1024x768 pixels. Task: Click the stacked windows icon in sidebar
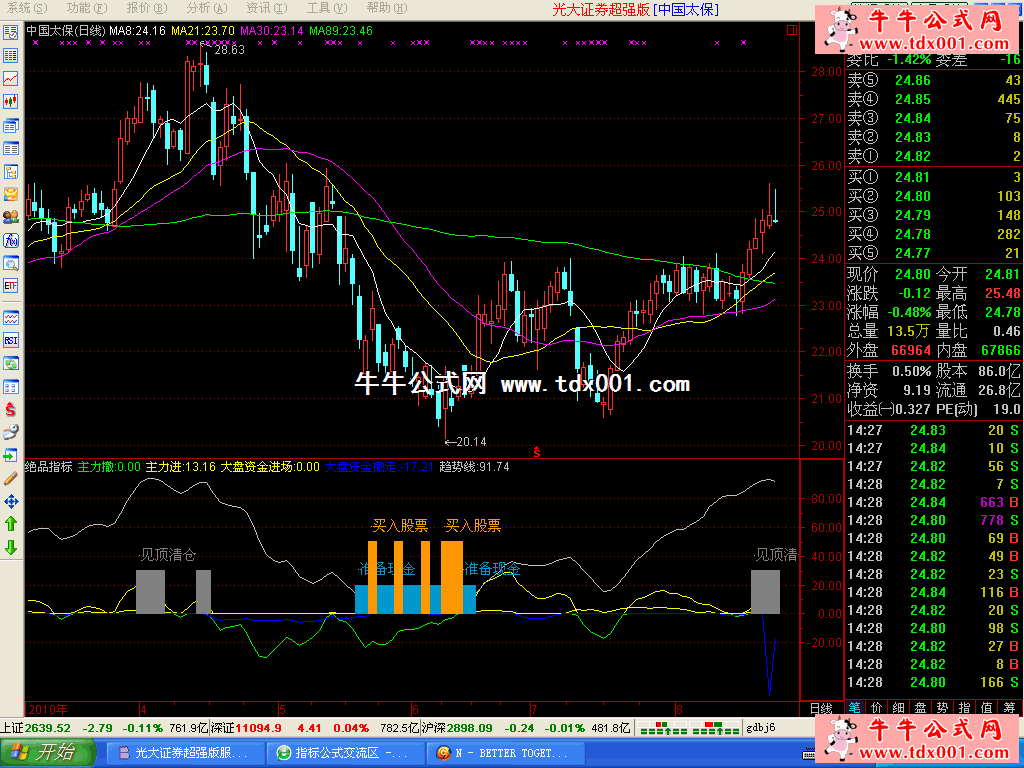[10, 125]
